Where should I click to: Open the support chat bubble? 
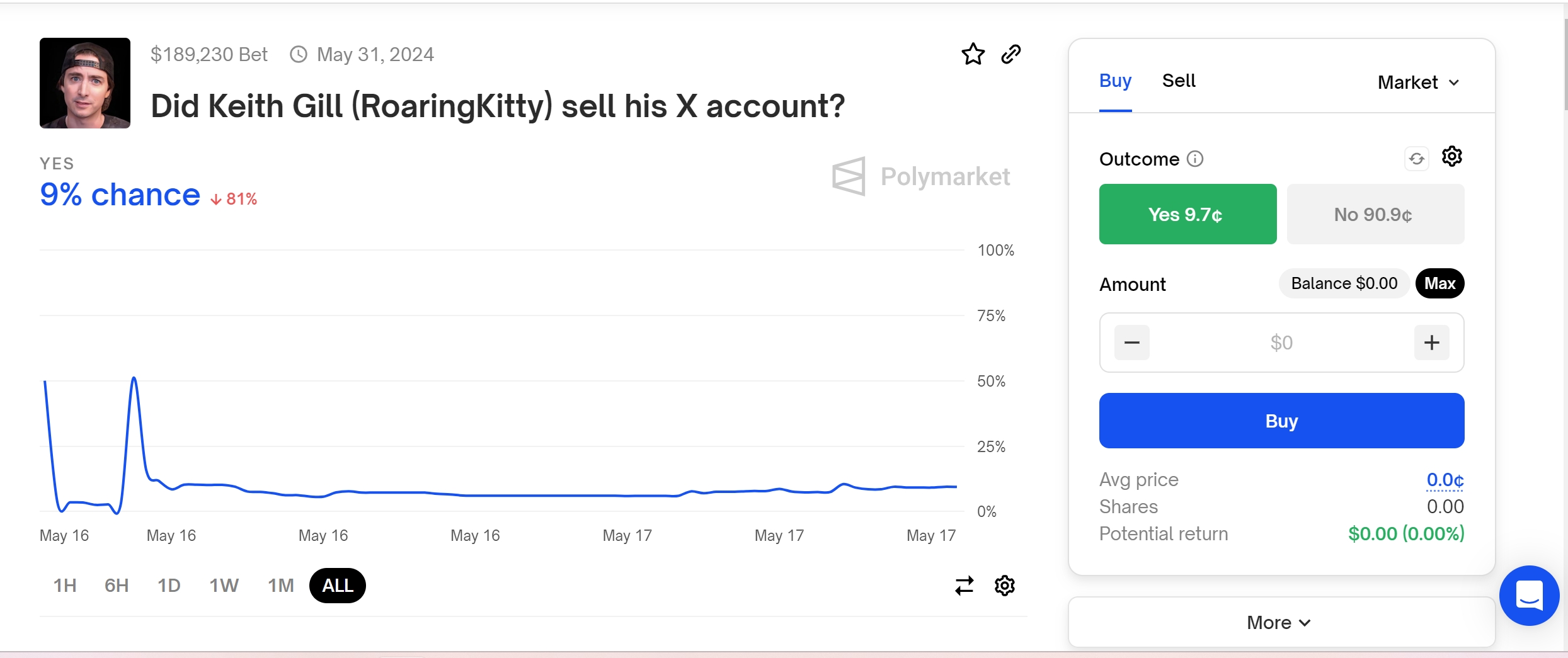tap(1529, 596)
